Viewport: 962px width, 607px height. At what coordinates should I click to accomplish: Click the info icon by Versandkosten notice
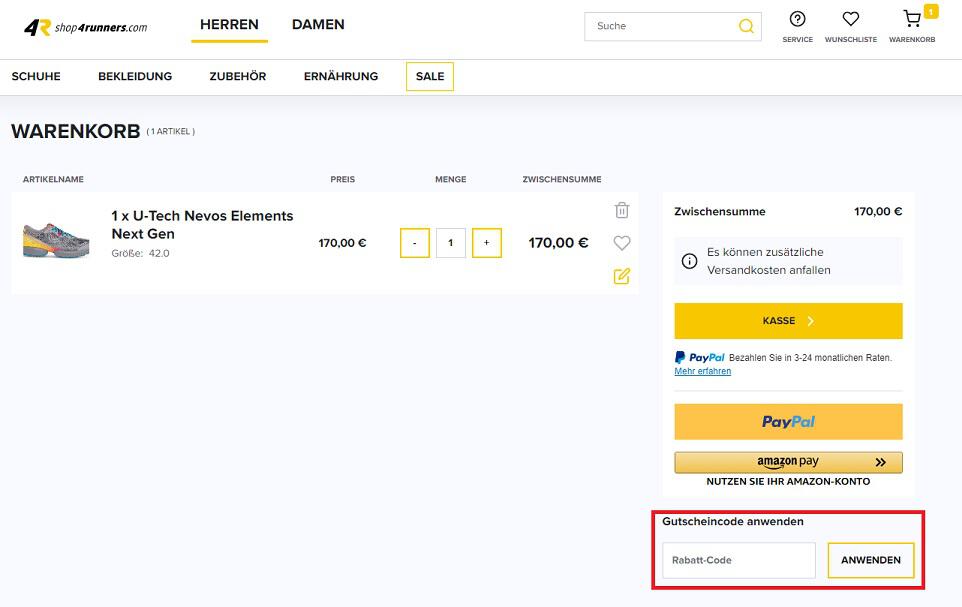[x=689, y=261]
